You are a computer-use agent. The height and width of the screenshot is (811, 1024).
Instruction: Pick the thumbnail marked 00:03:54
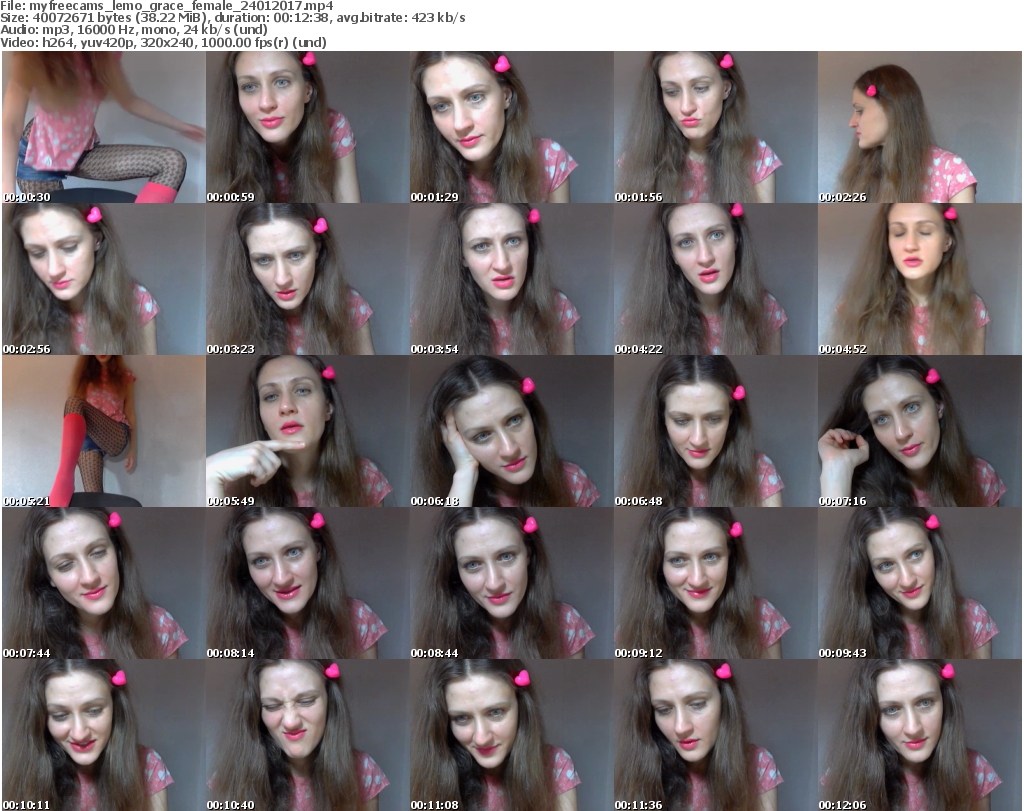click(x=511, y=279)
